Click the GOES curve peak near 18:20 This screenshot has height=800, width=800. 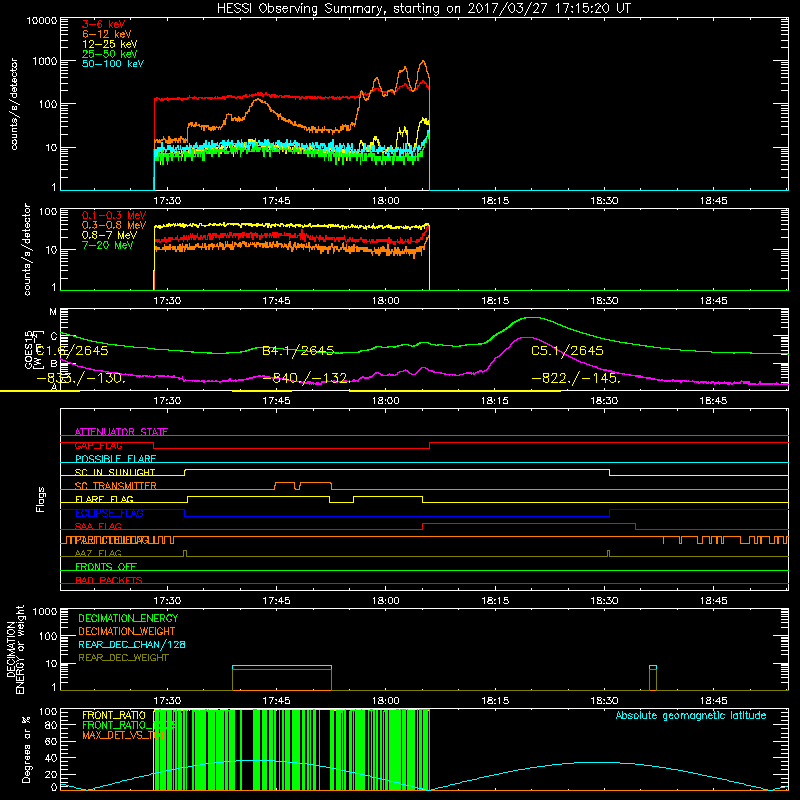[532, 318]
